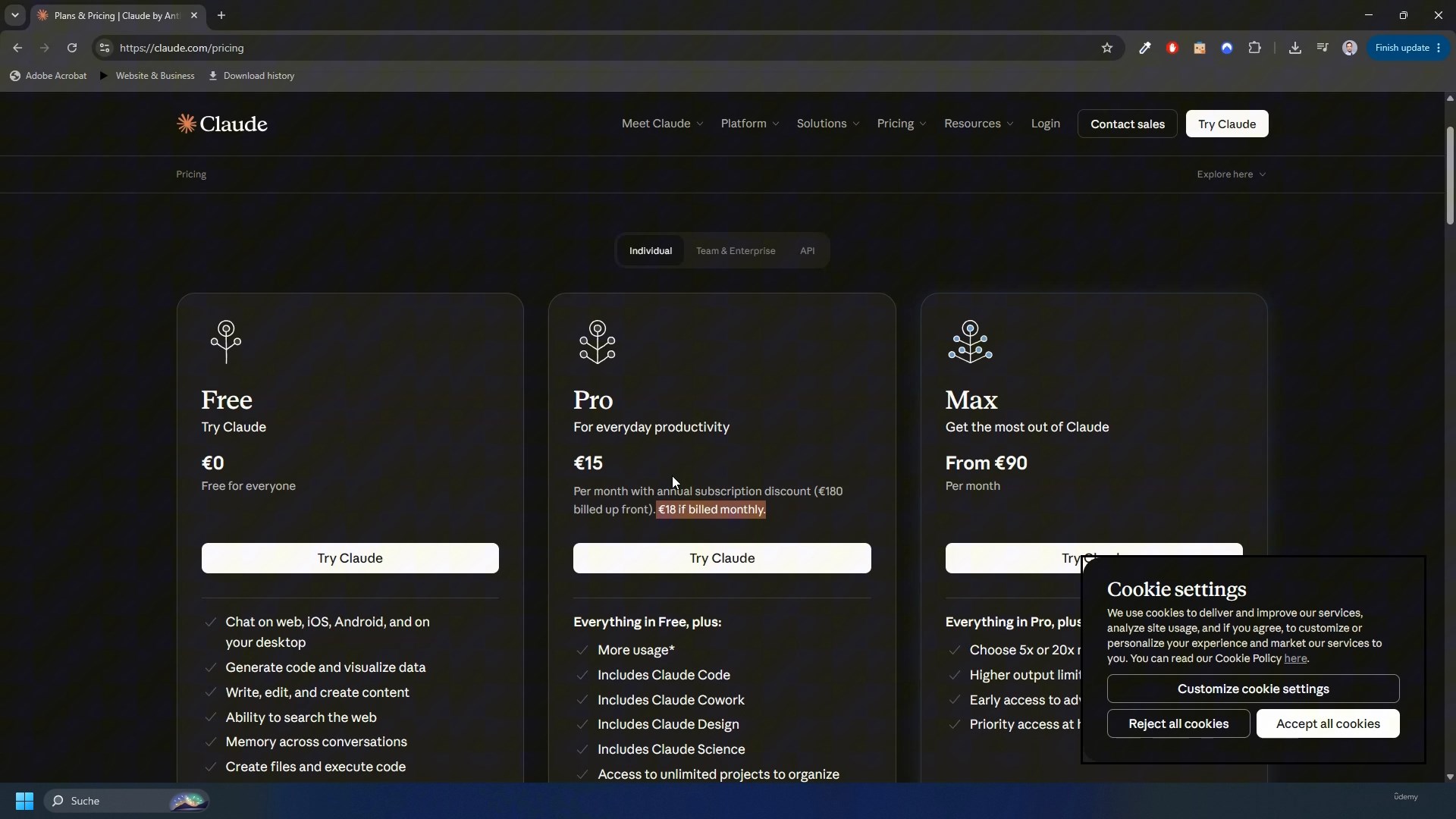This screenshot has height=819, width=1456.
Task: Click the '€18 if billed monthly.' highlighted text
Action: coord(711,510)
